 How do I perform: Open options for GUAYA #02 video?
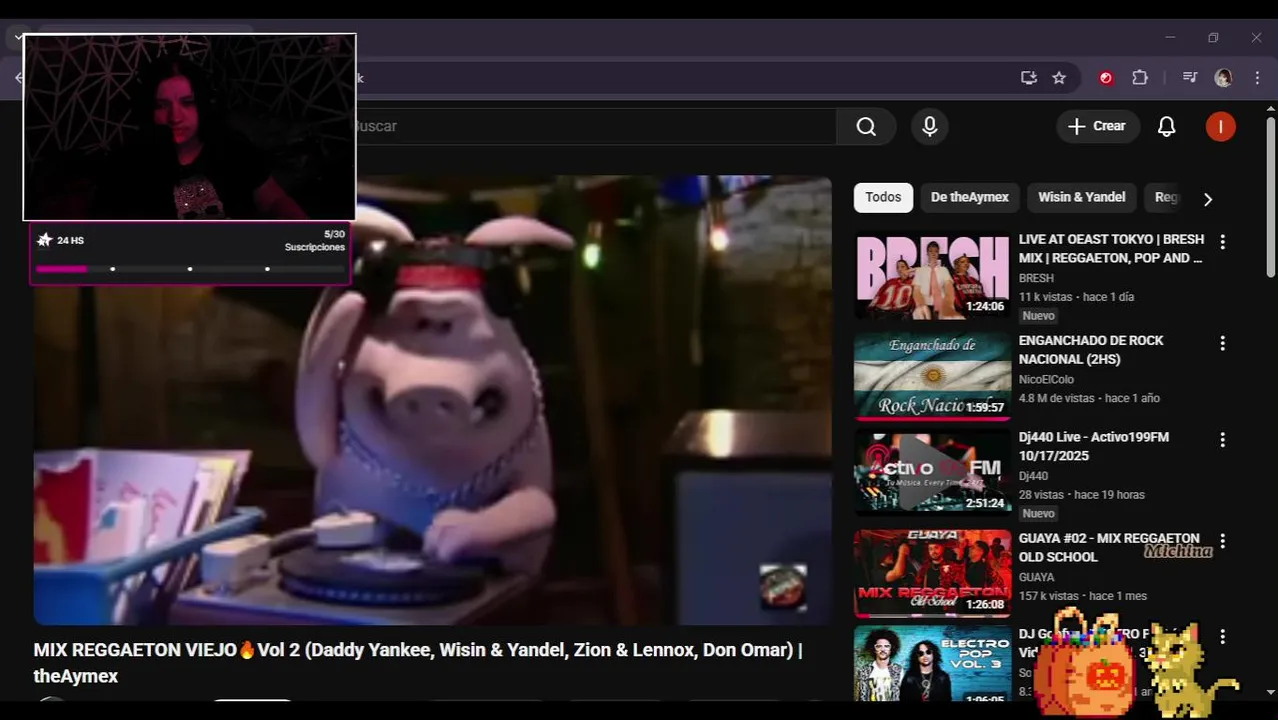tap(1222, 541)
